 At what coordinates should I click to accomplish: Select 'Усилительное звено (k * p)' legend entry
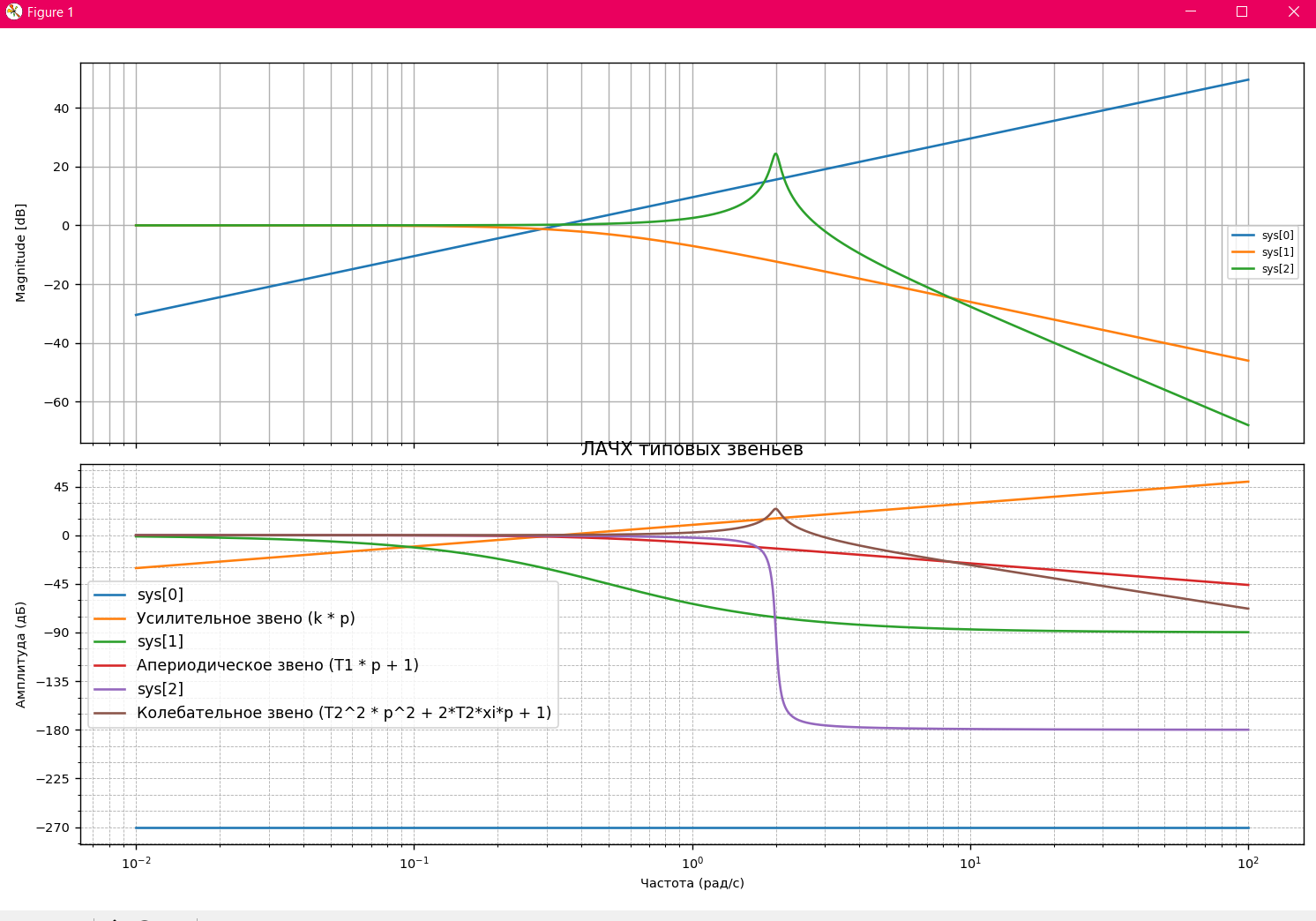pyautogui.click(x=245, y=618)
